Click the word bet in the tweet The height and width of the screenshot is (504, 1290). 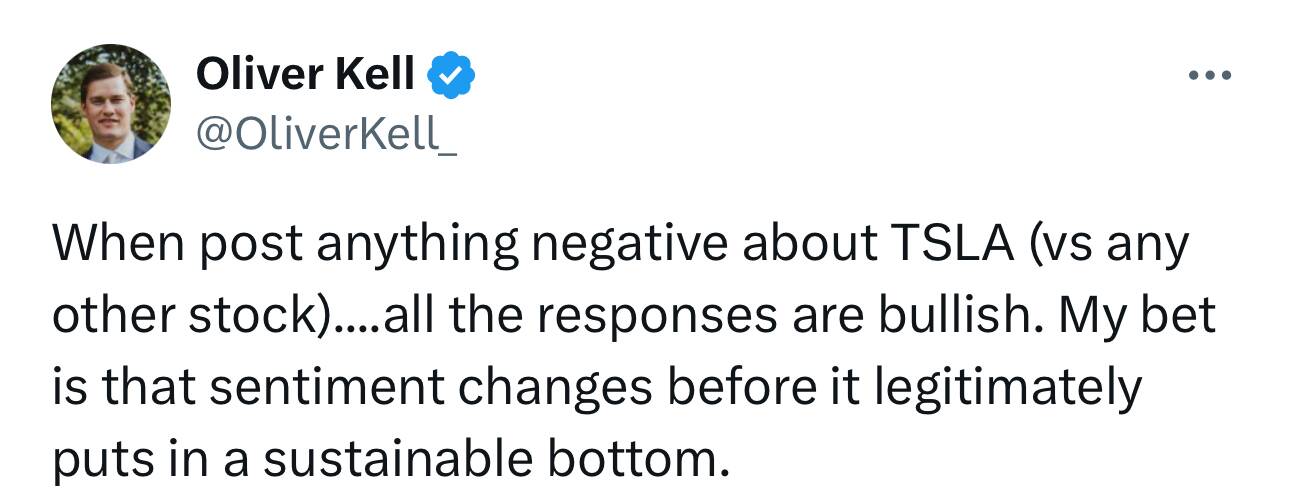click(x=1181, y=316)
